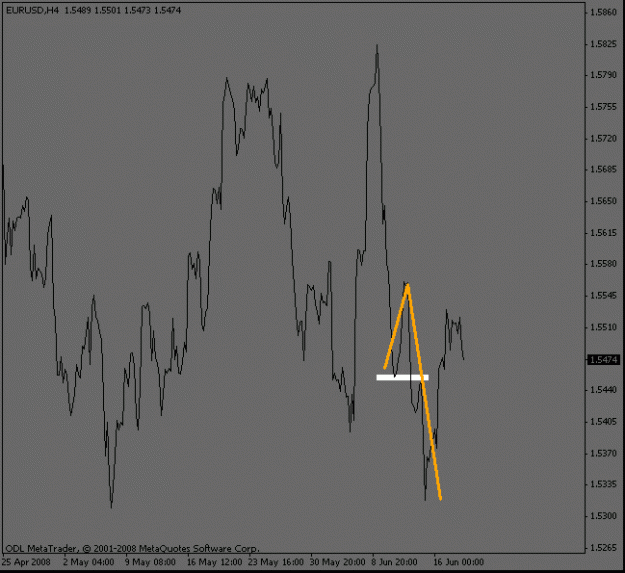This screenshot has height=573, width=625.
Task: Click price axis label 1.5685
Action: point(603,170)
